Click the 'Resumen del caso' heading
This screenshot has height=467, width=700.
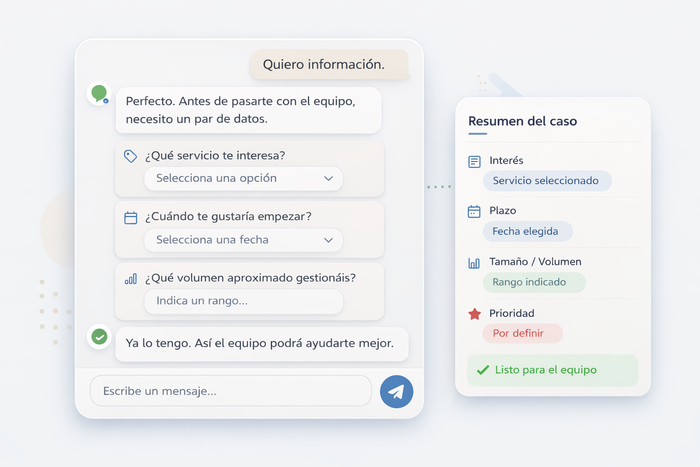tap(523, 121)
